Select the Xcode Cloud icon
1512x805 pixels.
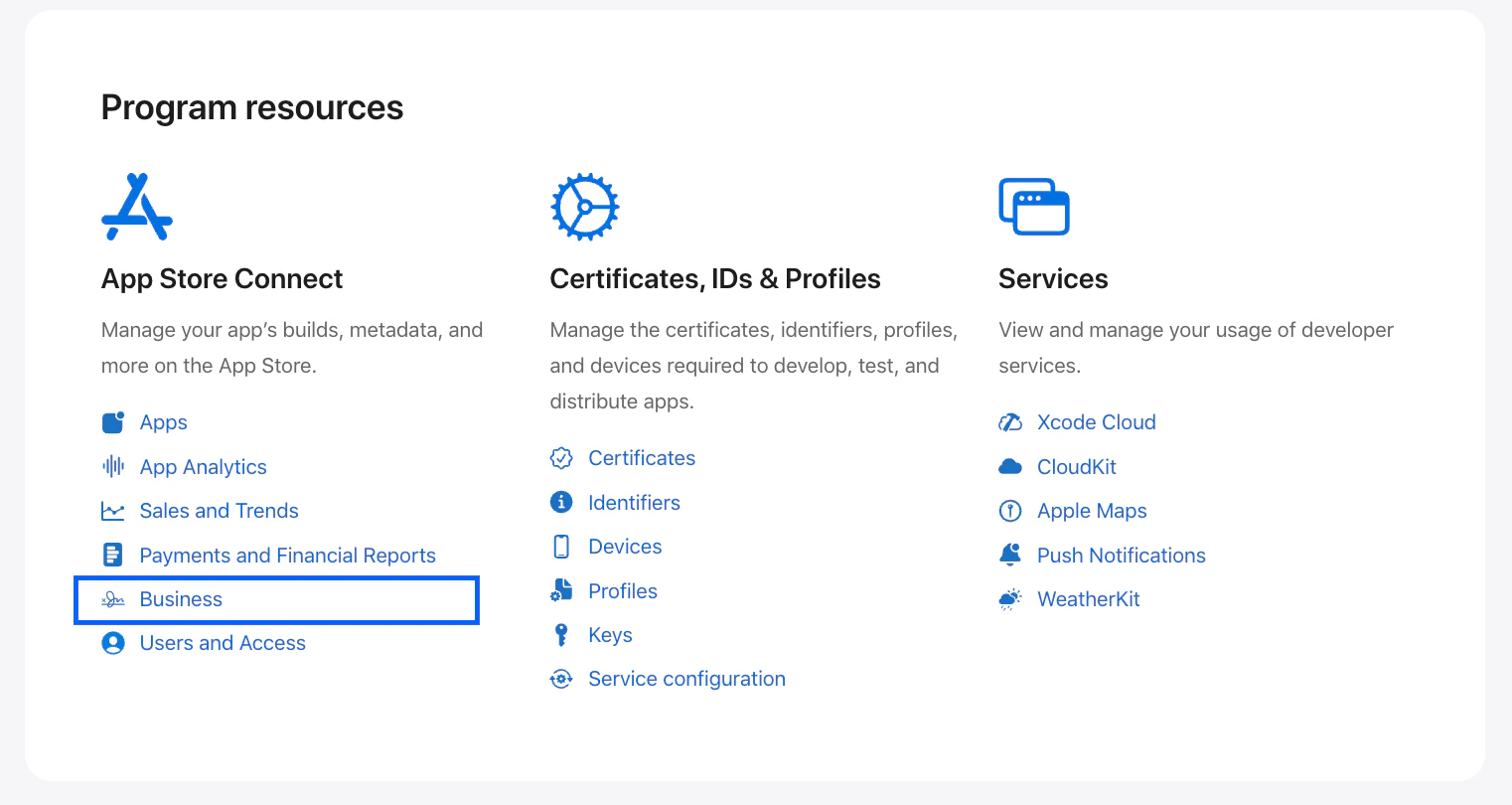point(1010,421)
